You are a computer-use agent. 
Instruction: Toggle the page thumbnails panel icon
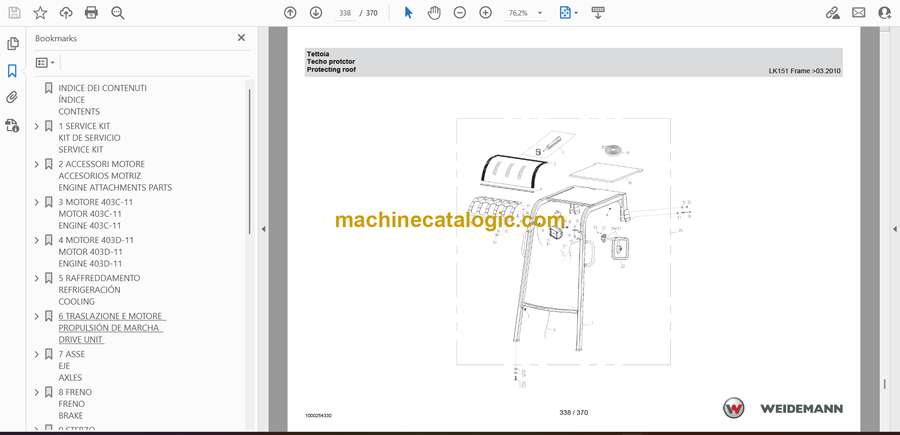click(13, 44)
